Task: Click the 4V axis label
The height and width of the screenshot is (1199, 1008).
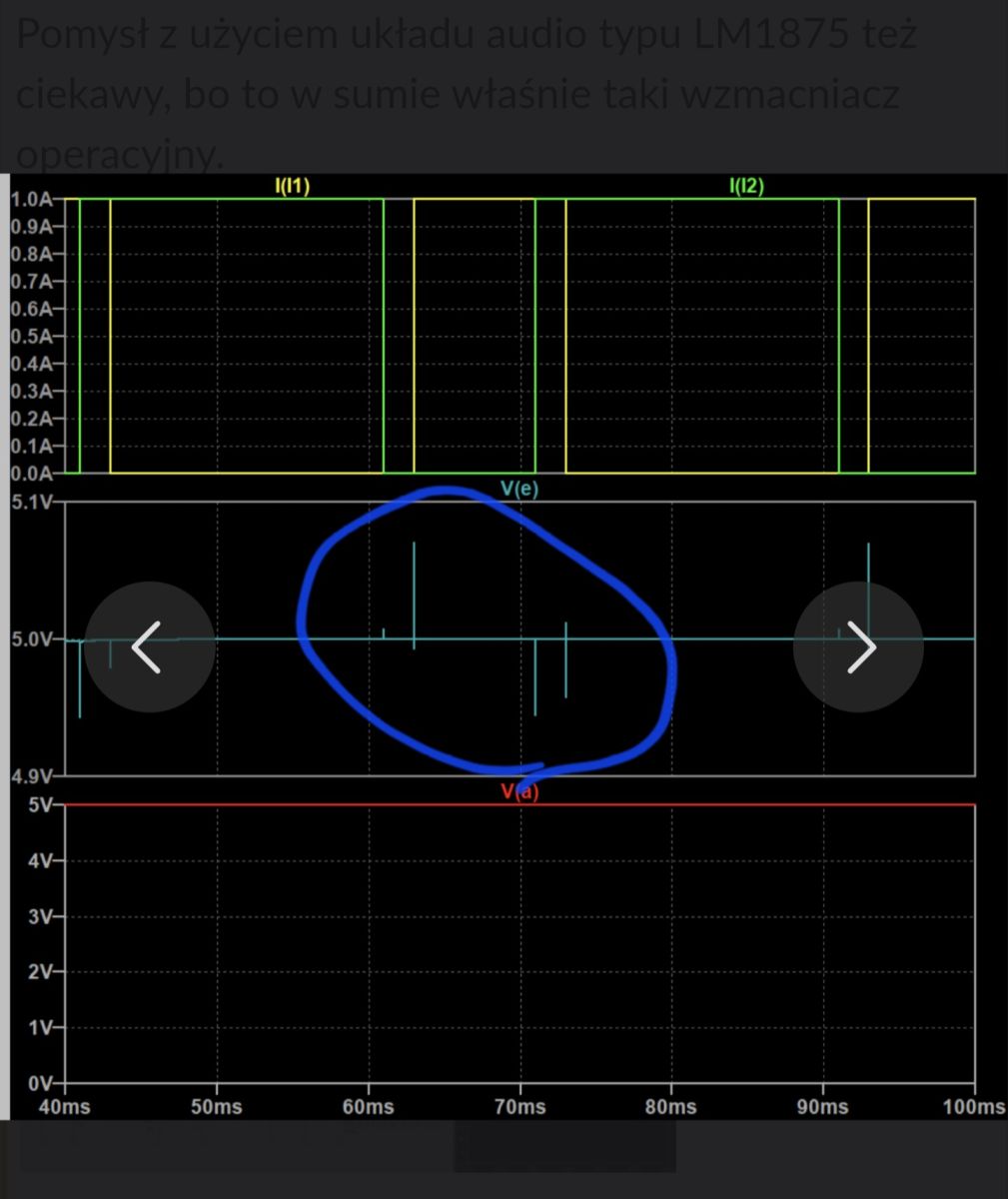Action: pyautogui.click(x=39, y=860)
